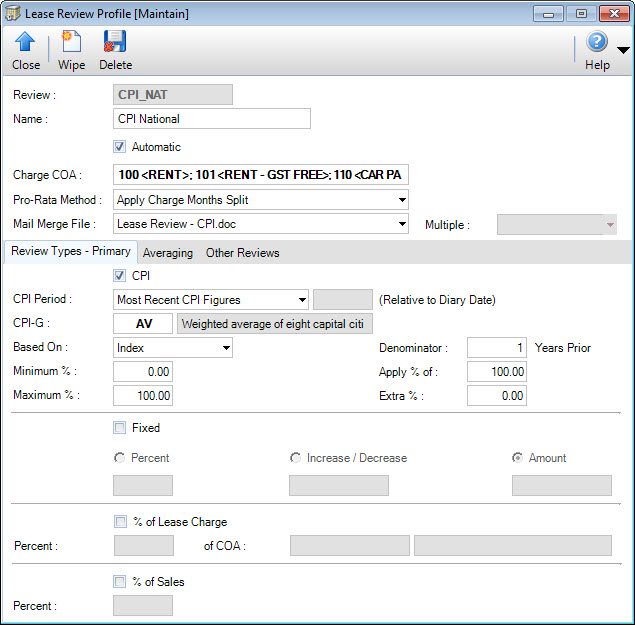Click the Close arrow icon in toolbar

pyautogui.click(x=26, y=42)
